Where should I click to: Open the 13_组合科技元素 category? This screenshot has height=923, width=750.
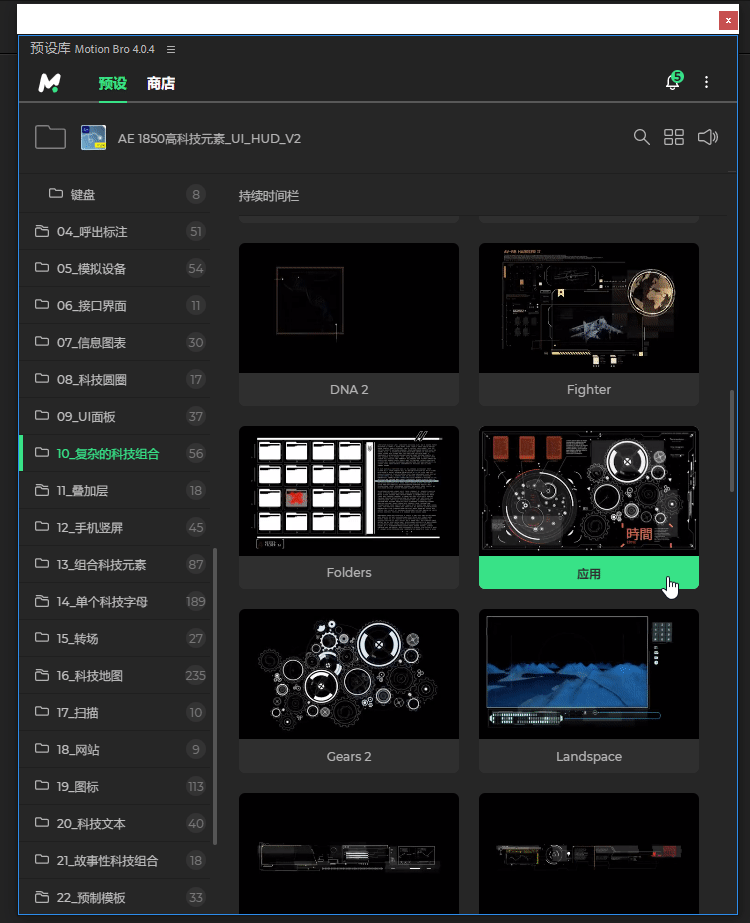(x=115, y=565)
